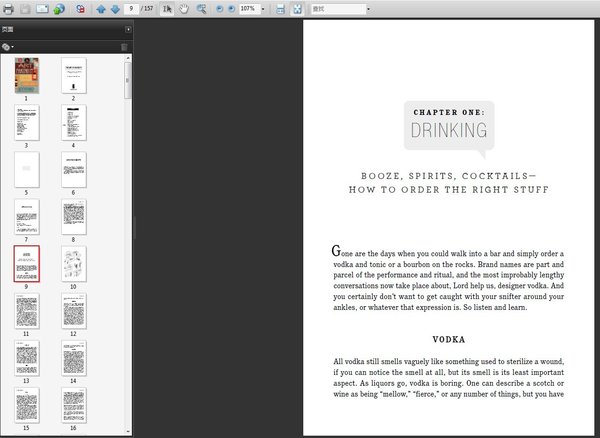Open page 14 thumbnail
Viewport: 600px width, 438px height.
tap(74, 358)
